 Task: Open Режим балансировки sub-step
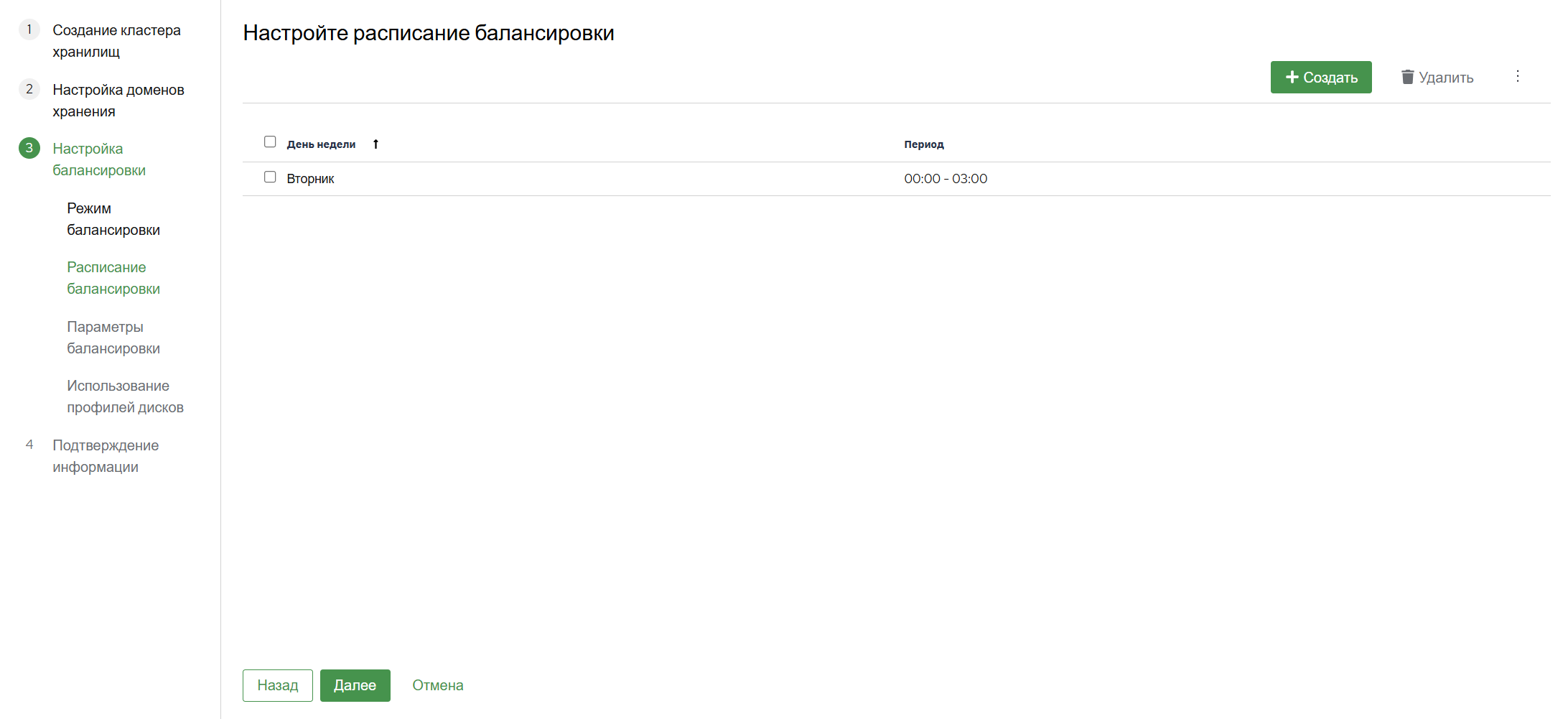pyautogui.click(x=113, y=219)
